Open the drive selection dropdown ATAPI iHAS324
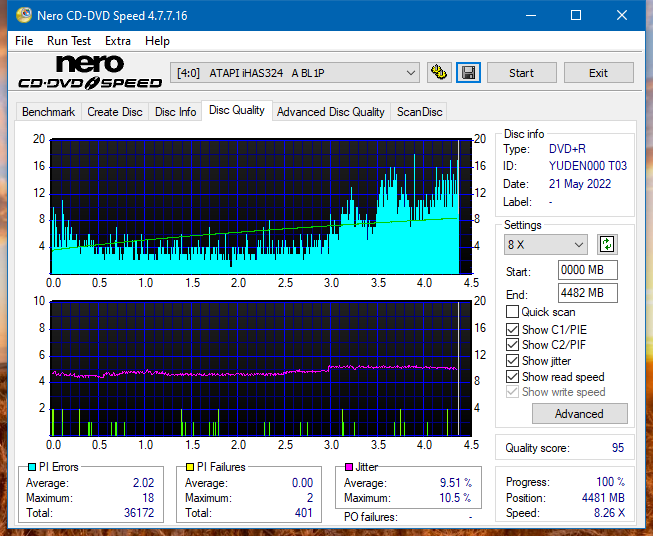The width and height of the screenshot is (653, 536). click(x=296, y=73)
